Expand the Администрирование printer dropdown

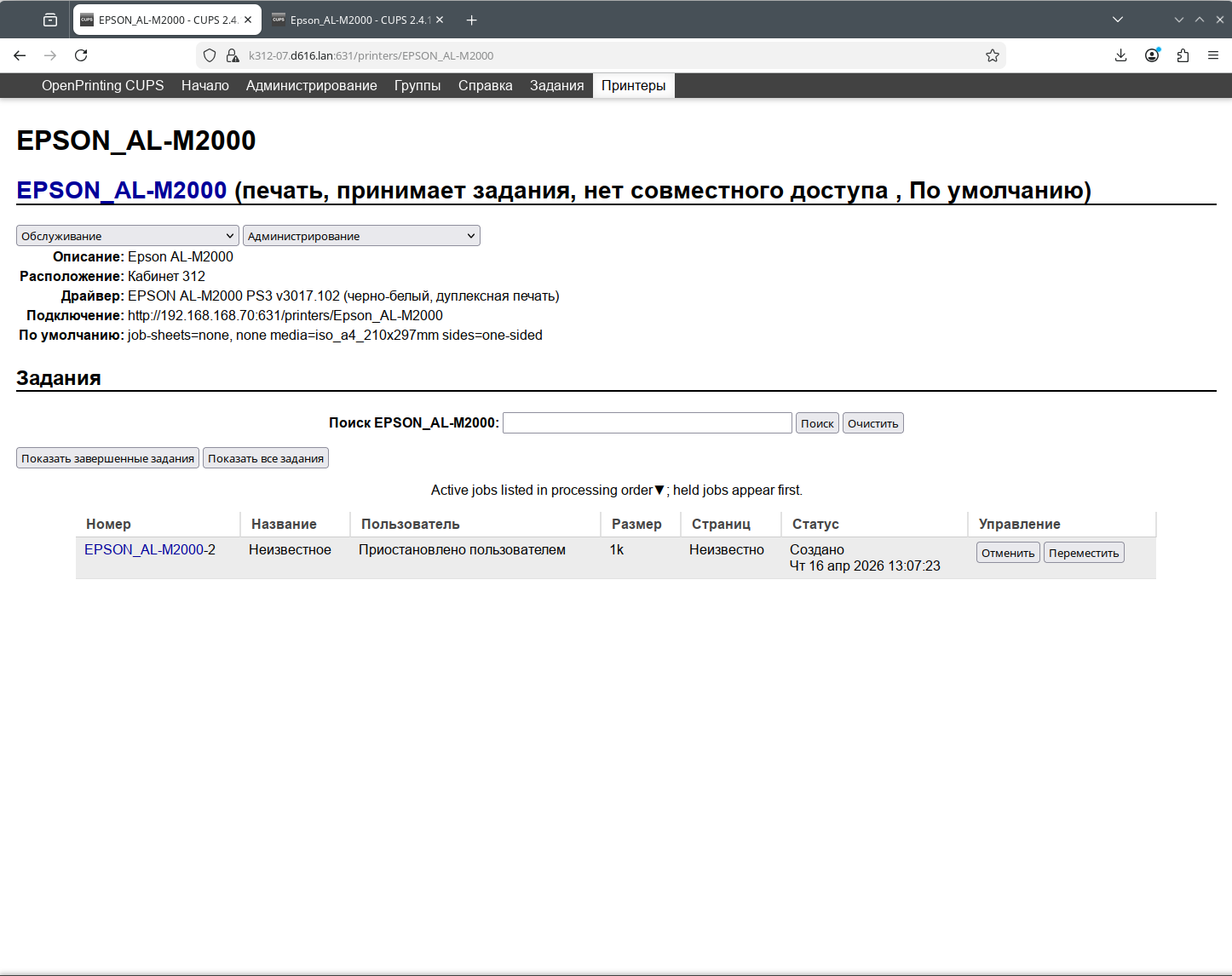tap(361, 236)
